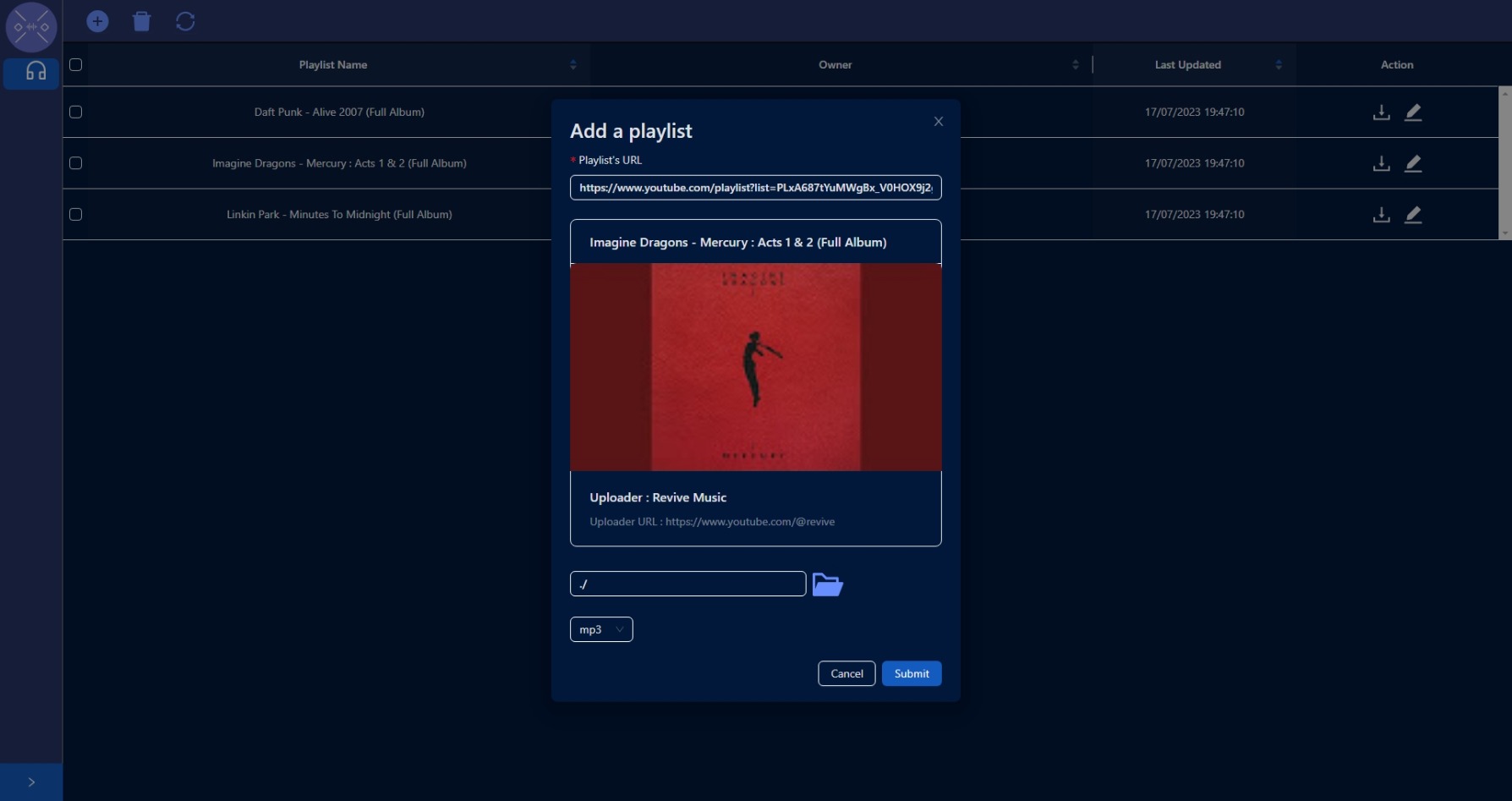
Task: Click the Mercury album cover thumbnail
Action: click(x=756, y=367)
